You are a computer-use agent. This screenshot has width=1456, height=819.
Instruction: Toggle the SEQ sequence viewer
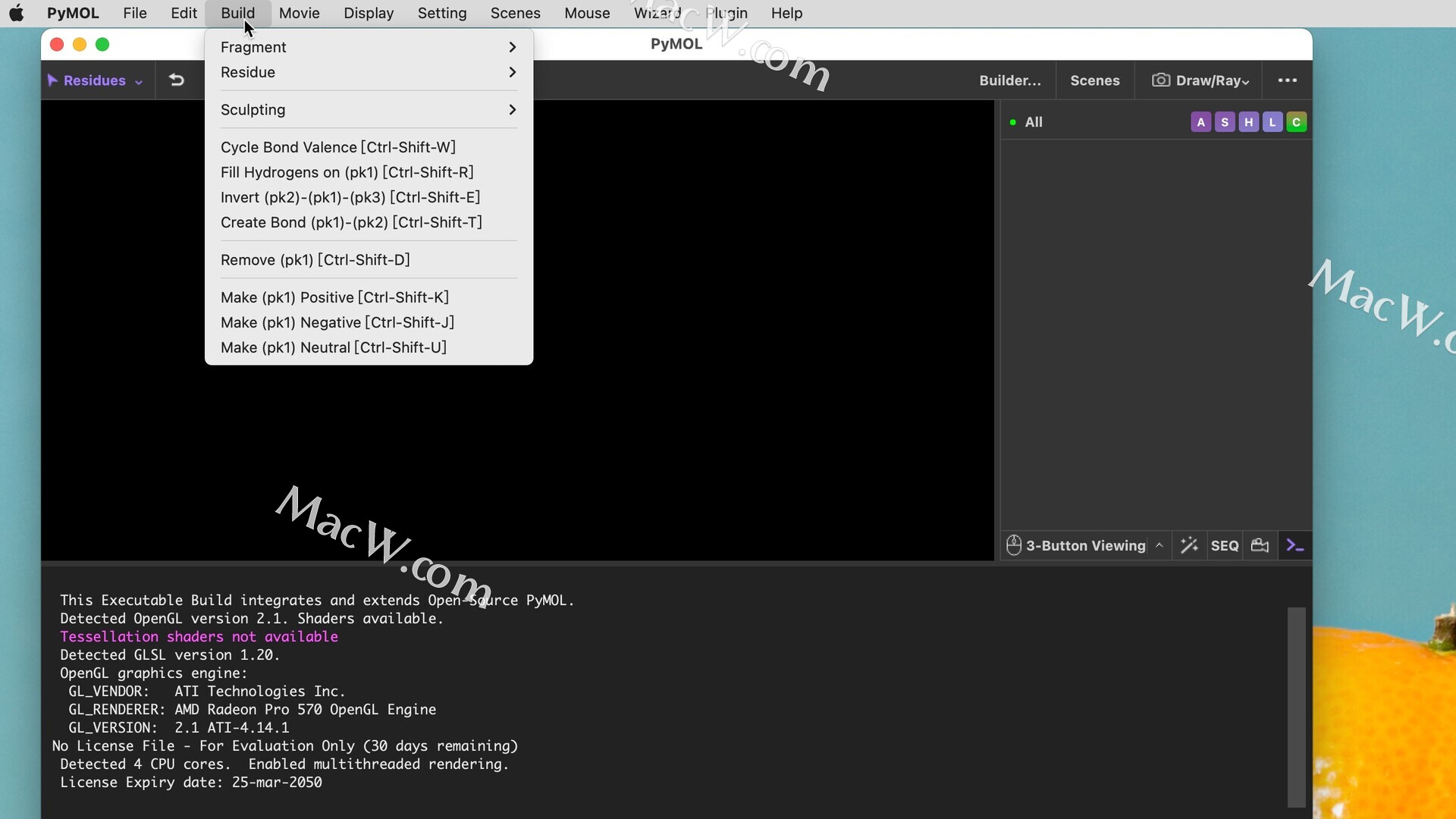[x=1225, y=545]
